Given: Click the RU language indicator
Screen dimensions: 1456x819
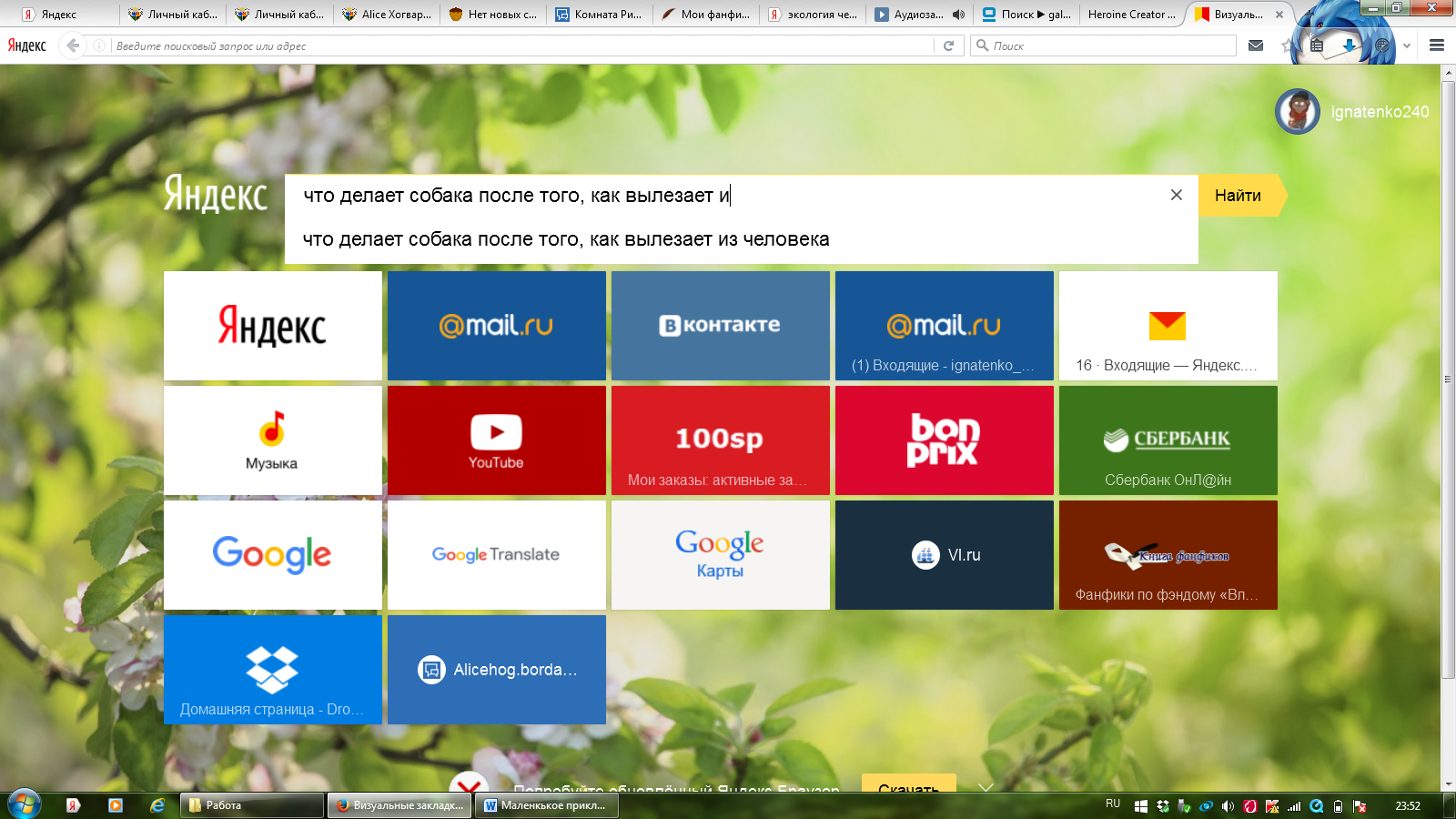Looking at the screenshot, I should point(1113,804).
